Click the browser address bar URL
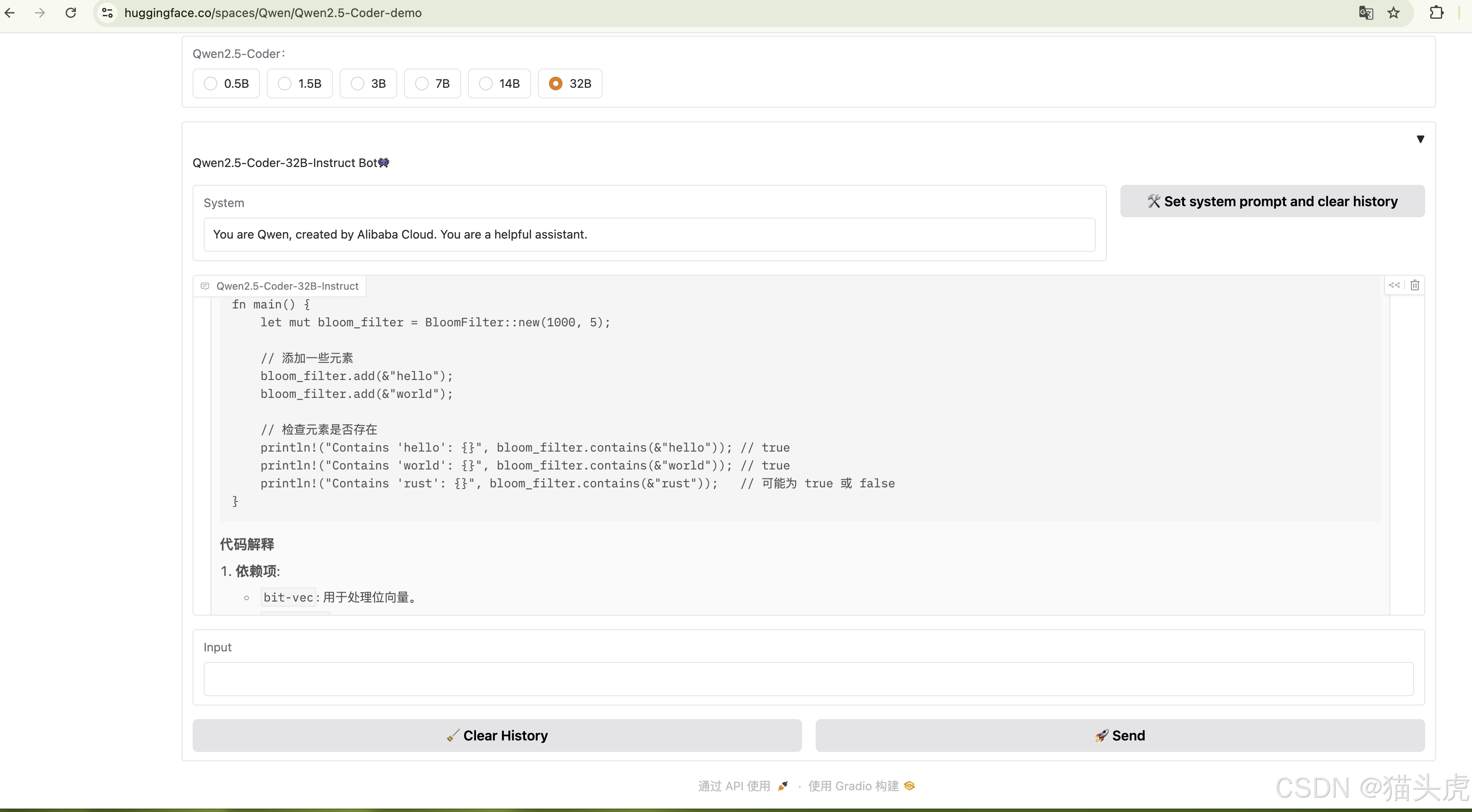 click(273, 13)
